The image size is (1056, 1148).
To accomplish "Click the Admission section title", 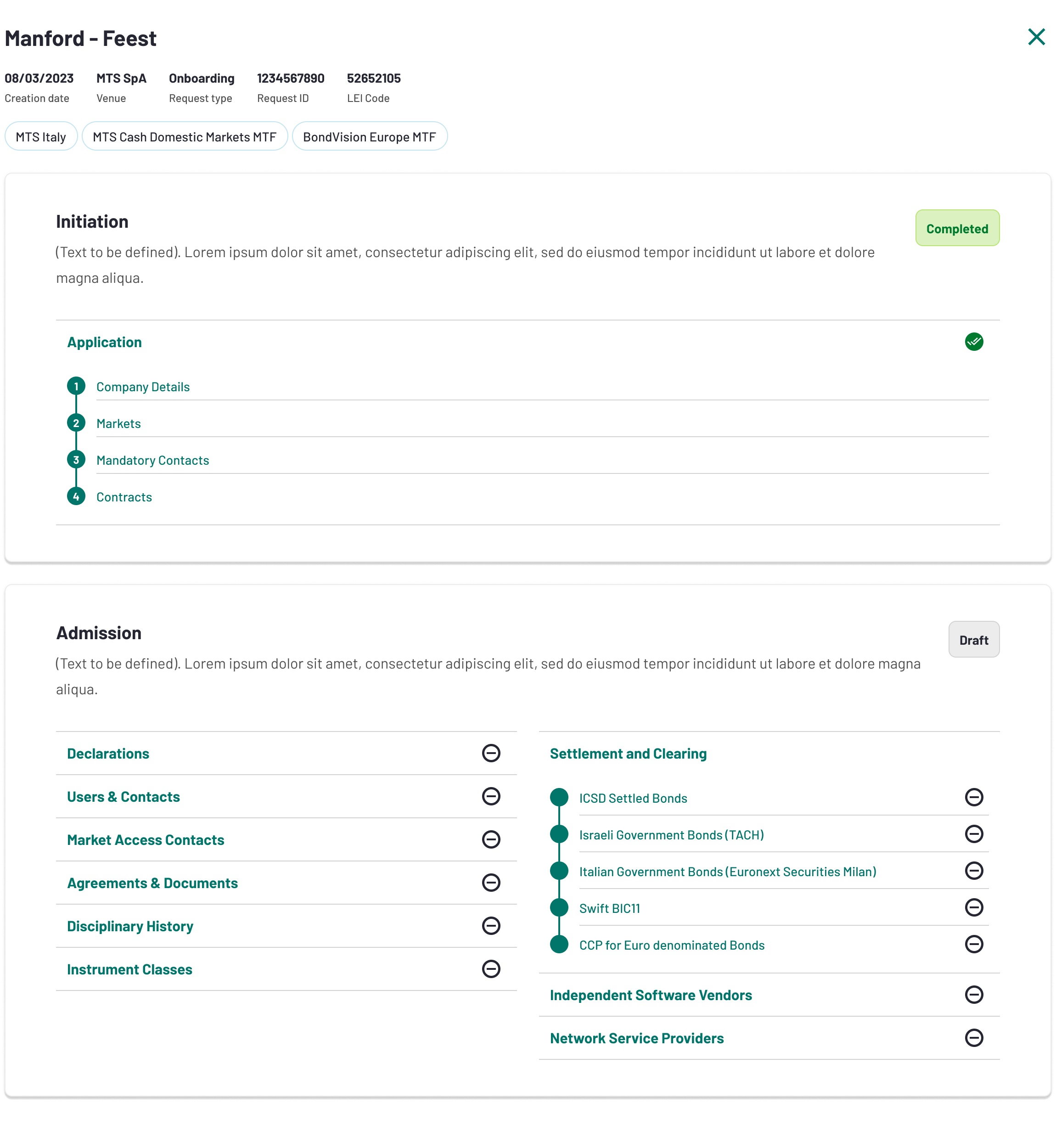I will click(x=99, y=633).
